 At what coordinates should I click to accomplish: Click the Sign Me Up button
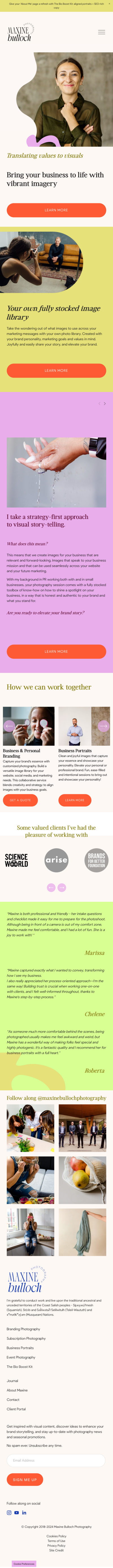coord(25,1480)
